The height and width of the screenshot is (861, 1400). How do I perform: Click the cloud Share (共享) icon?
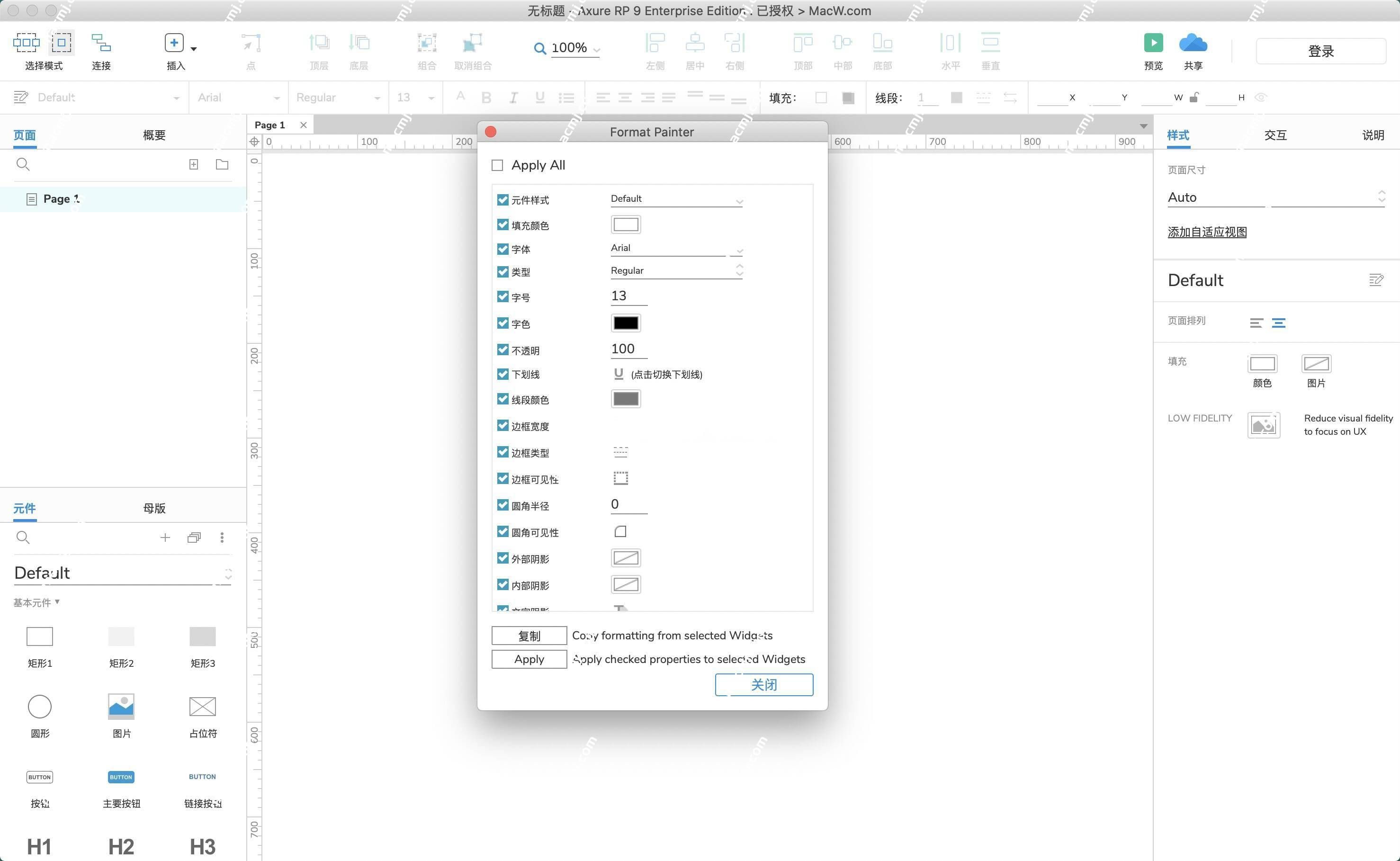[1193, 43]
